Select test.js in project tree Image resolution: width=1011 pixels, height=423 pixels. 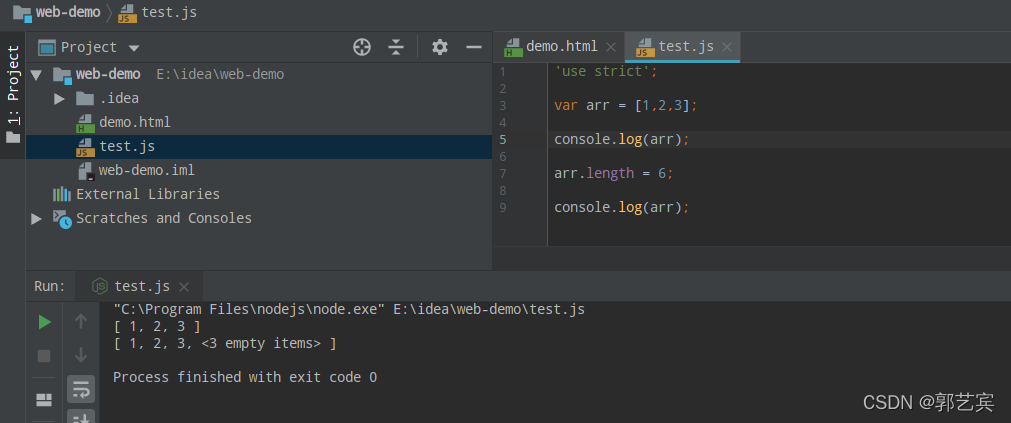coord(127,146)
